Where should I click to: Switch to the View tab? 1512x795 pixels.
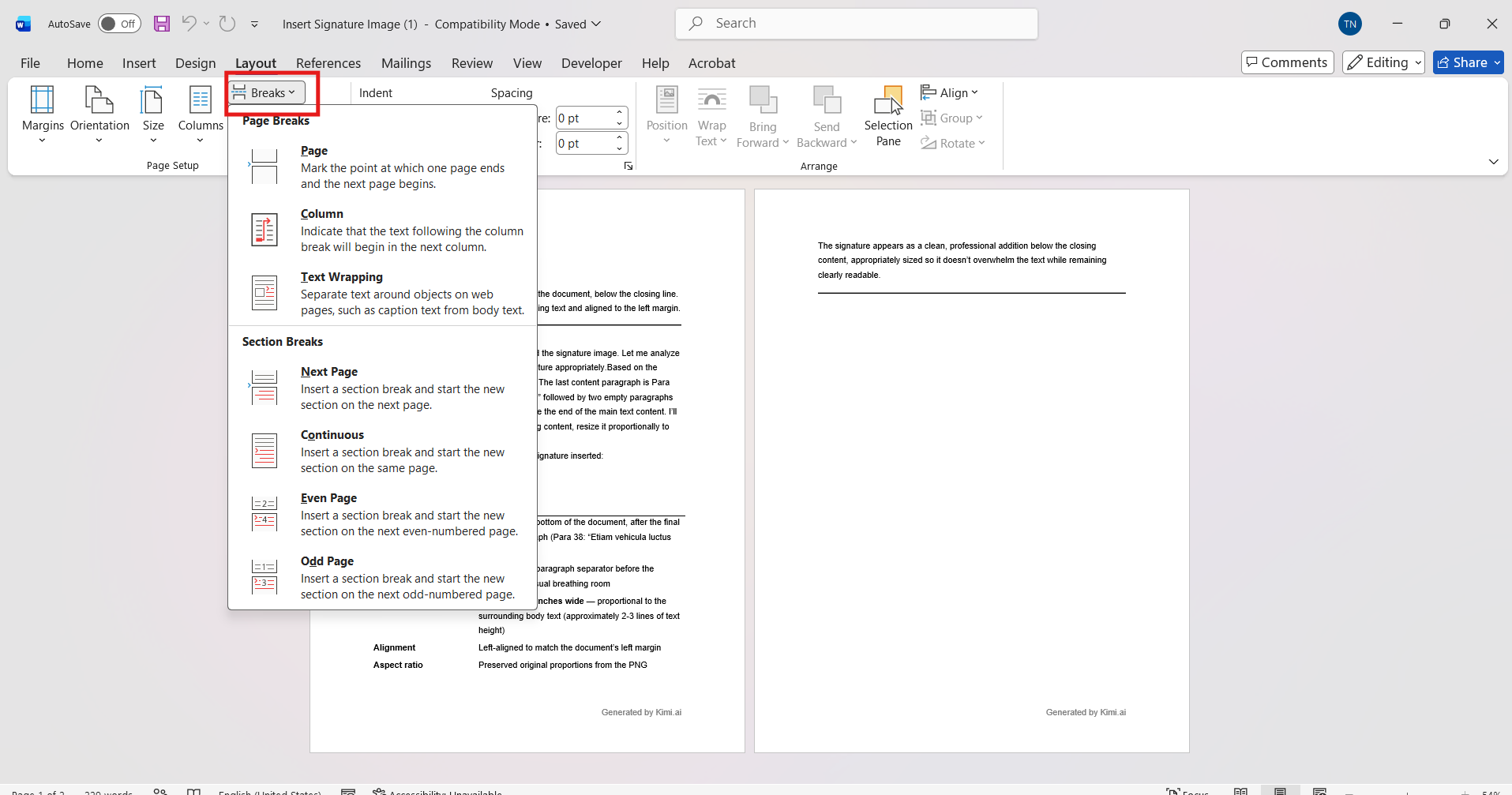527,63
